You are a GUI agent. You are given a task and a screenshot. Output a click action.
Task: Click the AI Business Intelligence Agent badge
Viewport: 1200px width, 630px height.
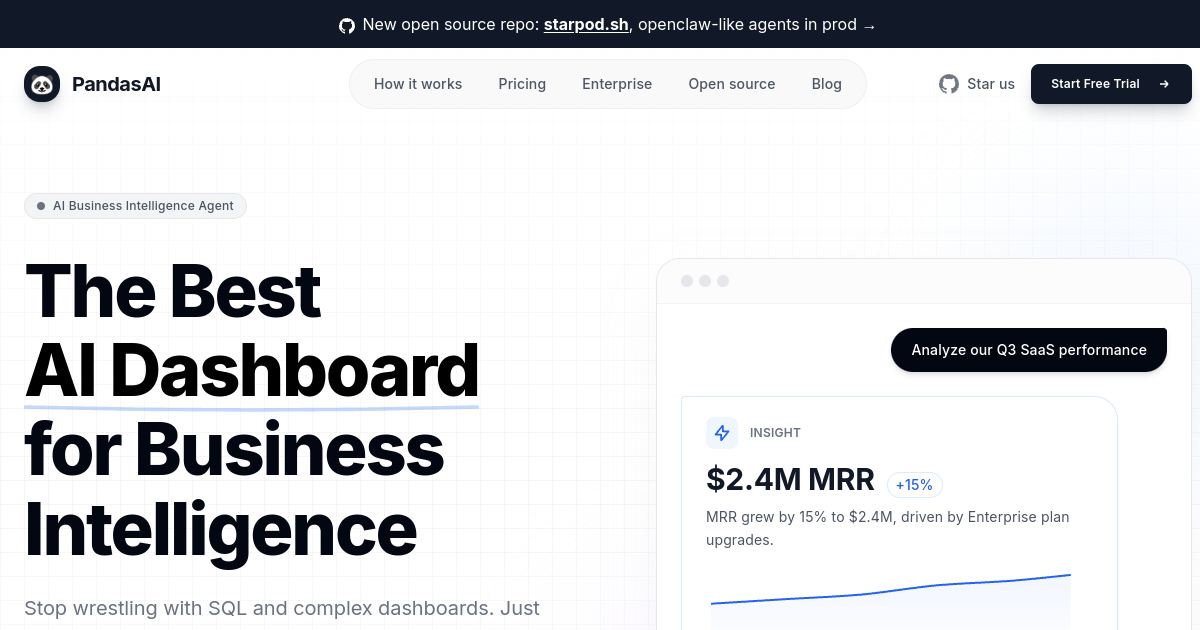tap(135, 206)
